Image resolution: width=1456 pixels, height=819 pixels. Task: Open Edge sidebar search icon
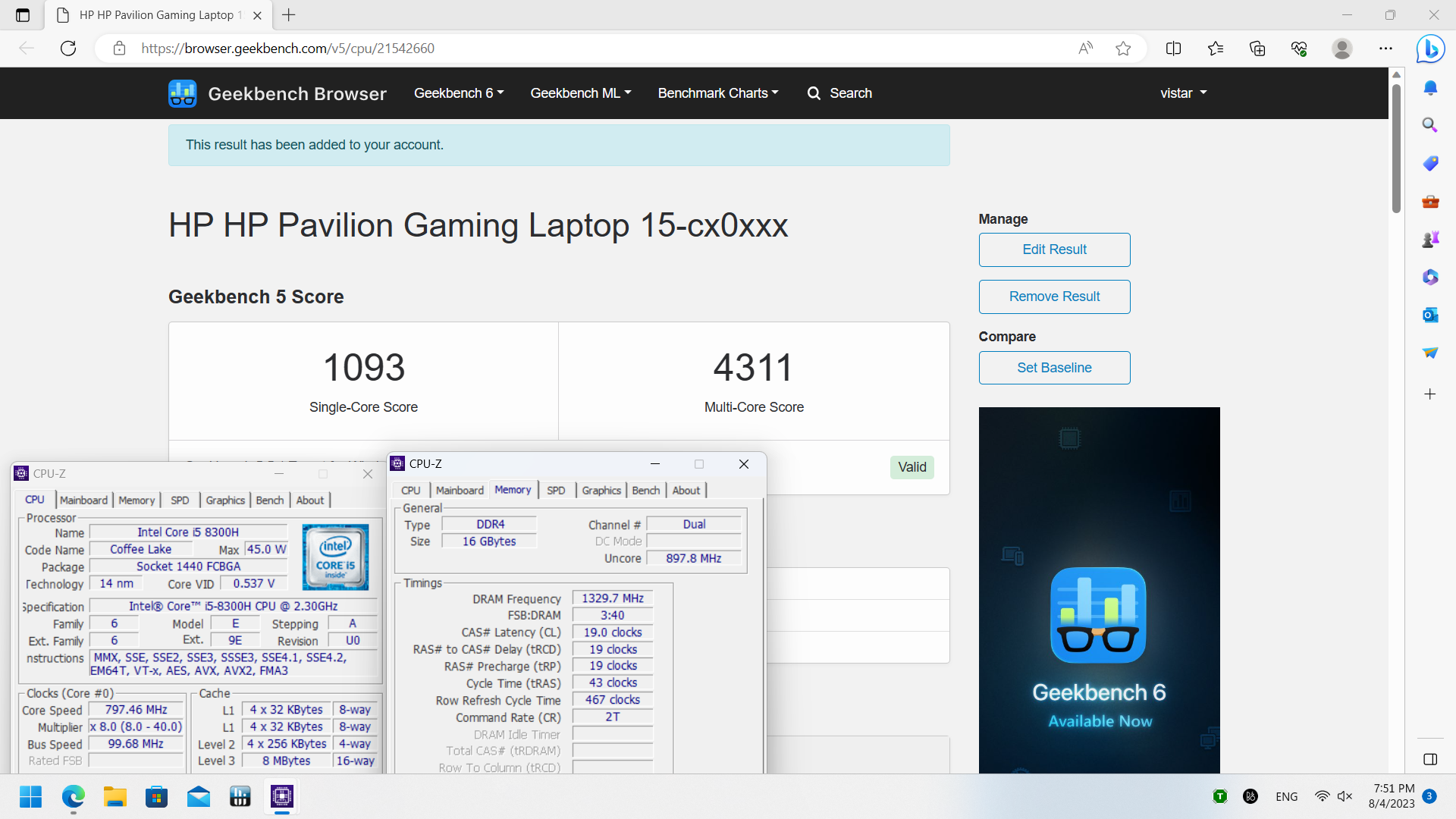click(1430, 125)
